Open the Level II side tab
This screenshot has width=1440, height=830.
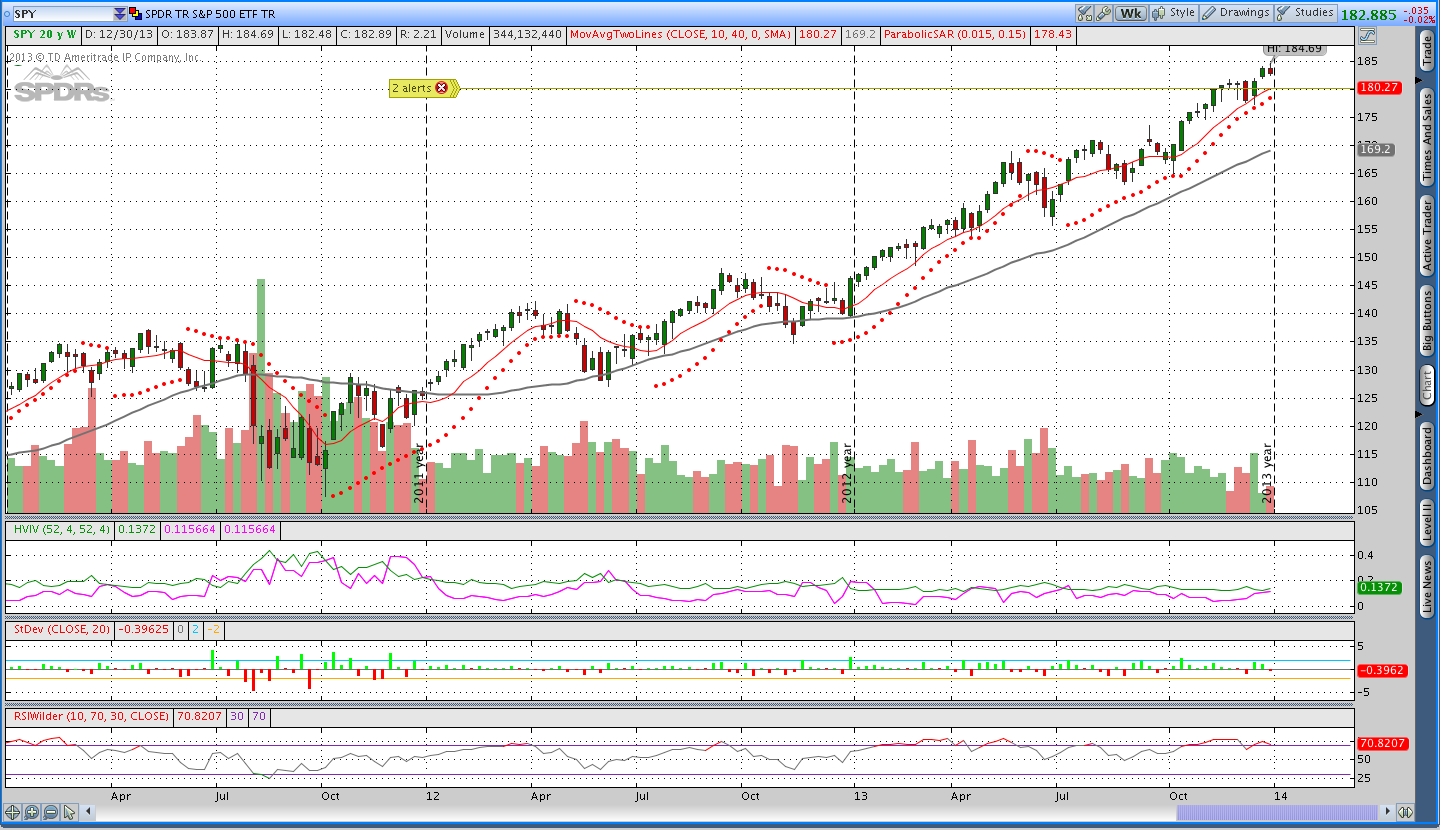pyautogui.click(x=1428, y=524)
